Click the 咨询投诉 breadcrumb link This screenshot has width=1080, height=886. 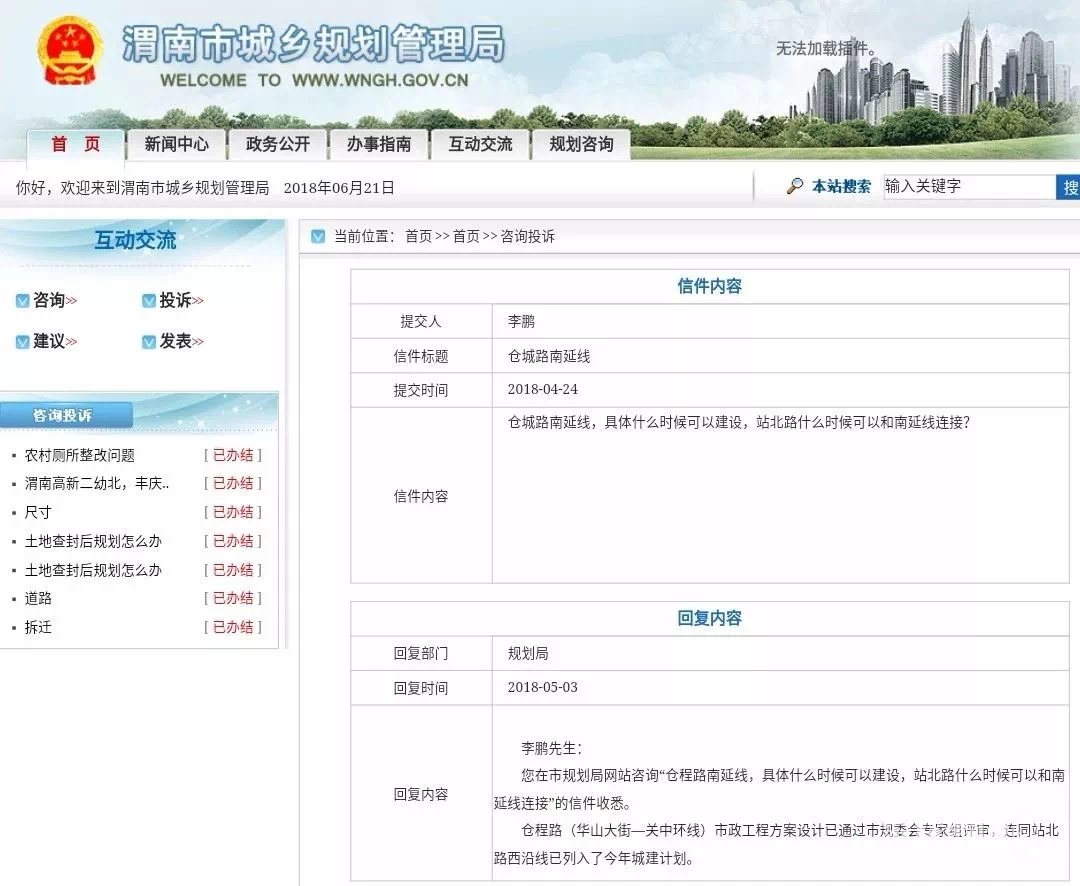[528, 237]
